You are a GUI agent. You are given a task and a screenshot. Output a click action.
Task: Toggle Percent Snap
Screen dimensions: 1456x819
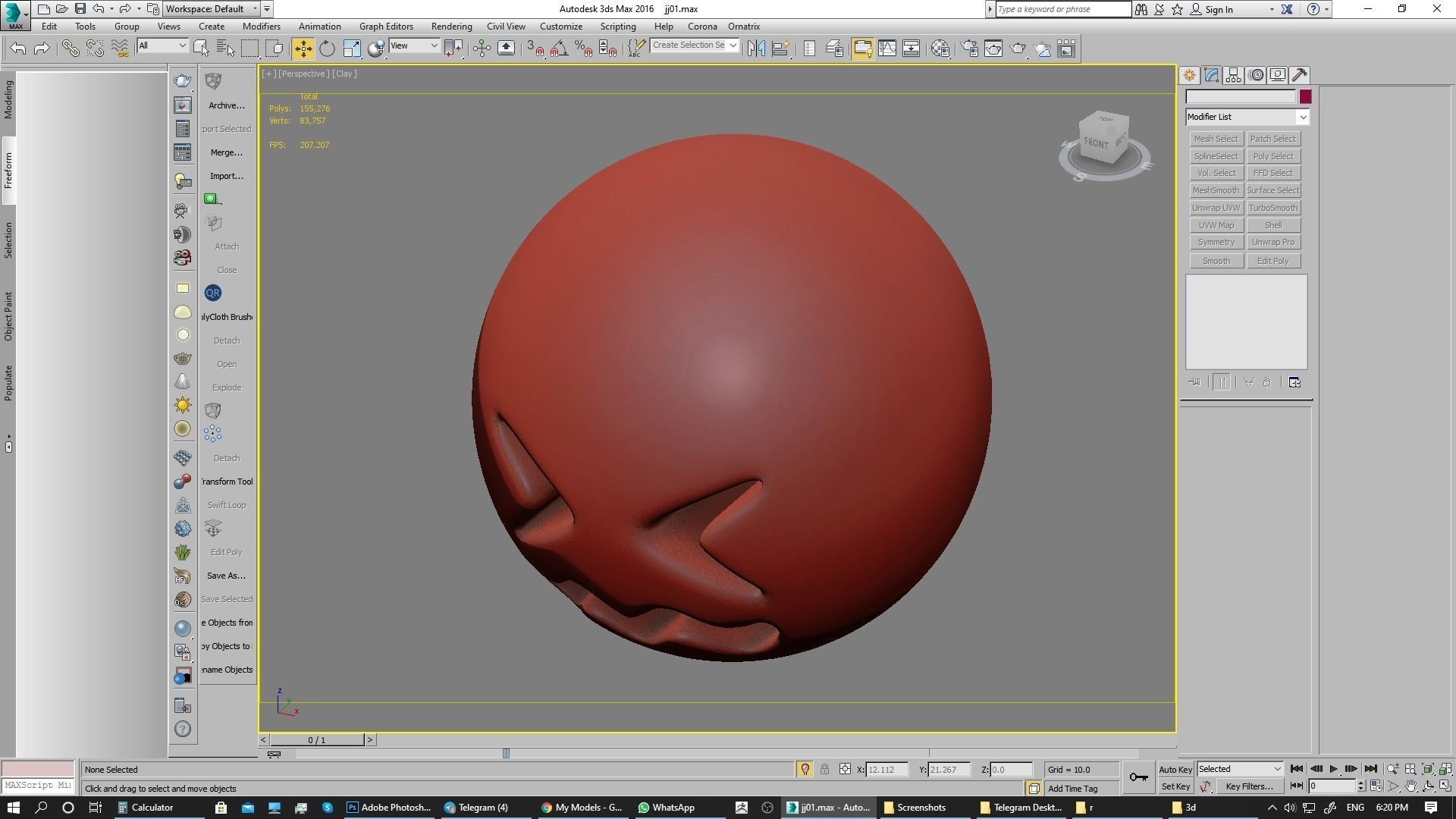tap(583, 49)
